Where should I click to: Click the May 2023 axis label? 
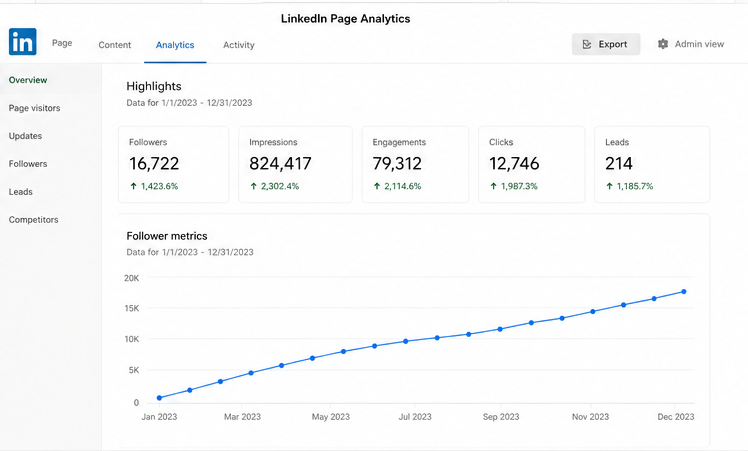click(331, 417)
